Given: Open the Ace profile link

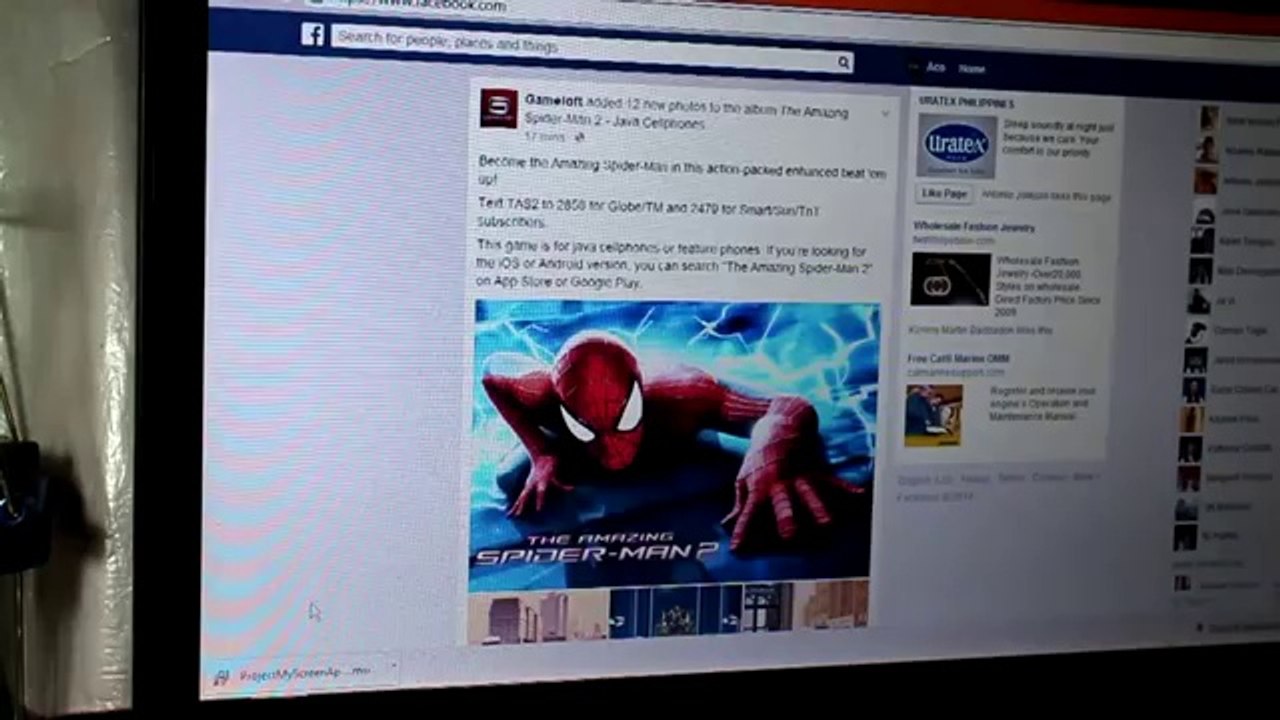Looking at the screenshot, I should point(935,67).
